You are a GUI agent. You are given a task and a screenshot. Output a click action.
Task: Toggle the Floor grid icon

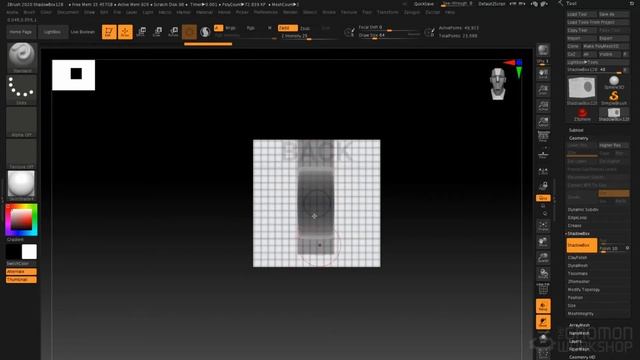pyautogui.click(x=543, y=155)
